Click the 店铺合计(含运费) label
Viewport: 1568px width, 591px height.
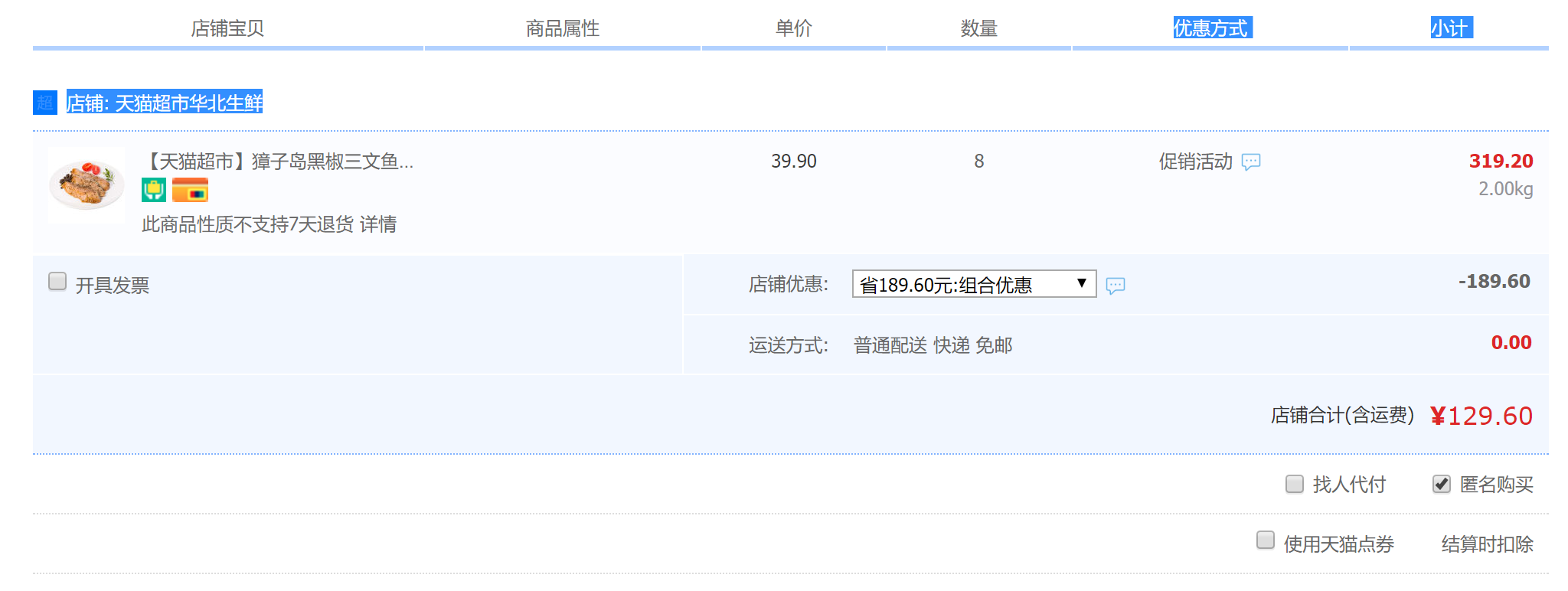coord(1342,415)
